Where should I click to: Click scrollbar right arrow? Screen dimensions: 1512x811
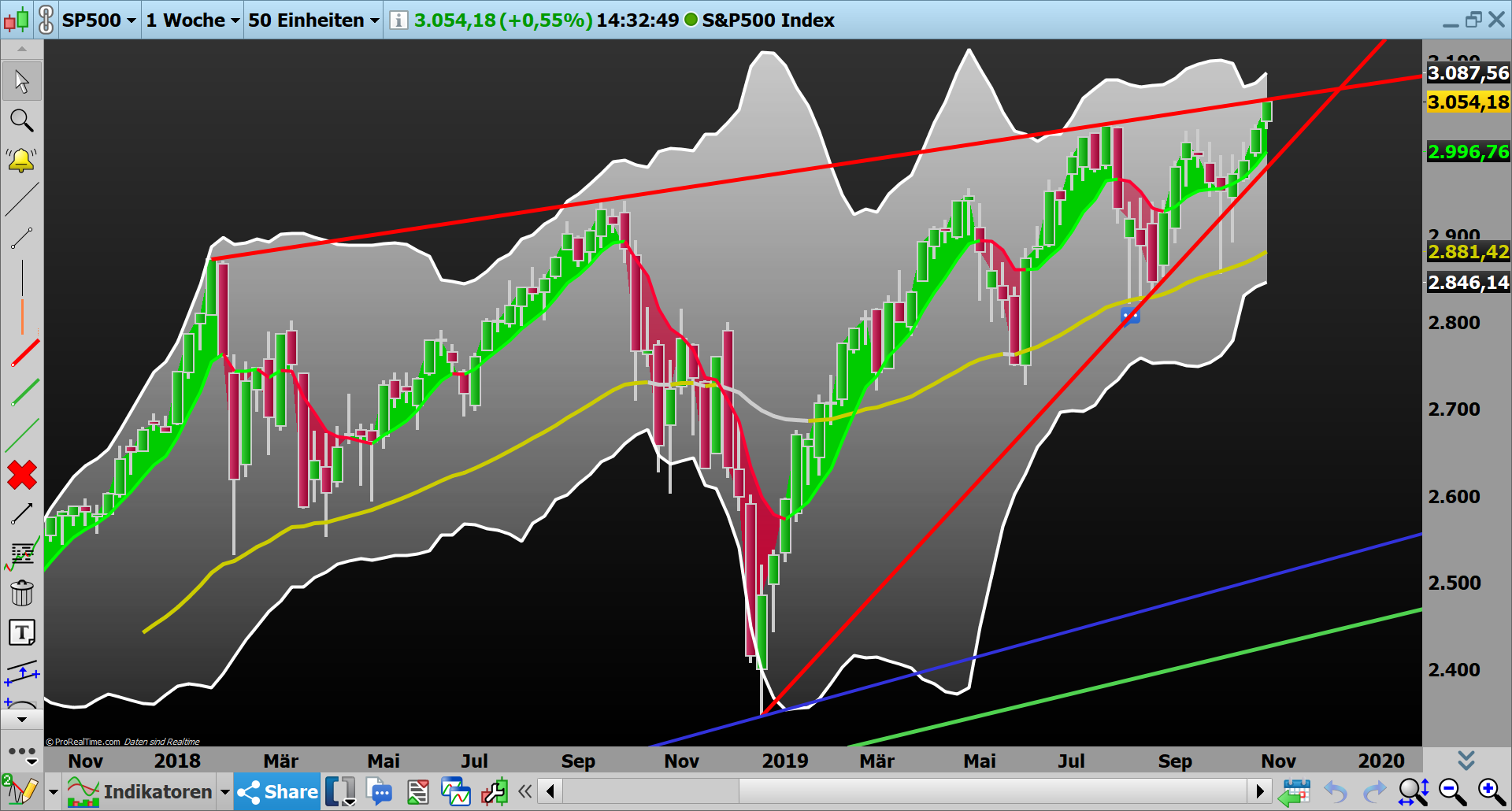(1259, 791)
